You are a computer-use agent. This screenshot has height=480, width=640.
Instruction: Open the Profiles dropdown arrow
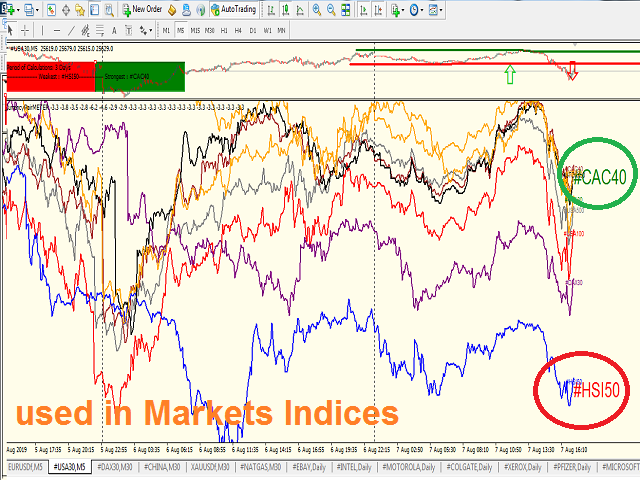(x=37, y=10)
